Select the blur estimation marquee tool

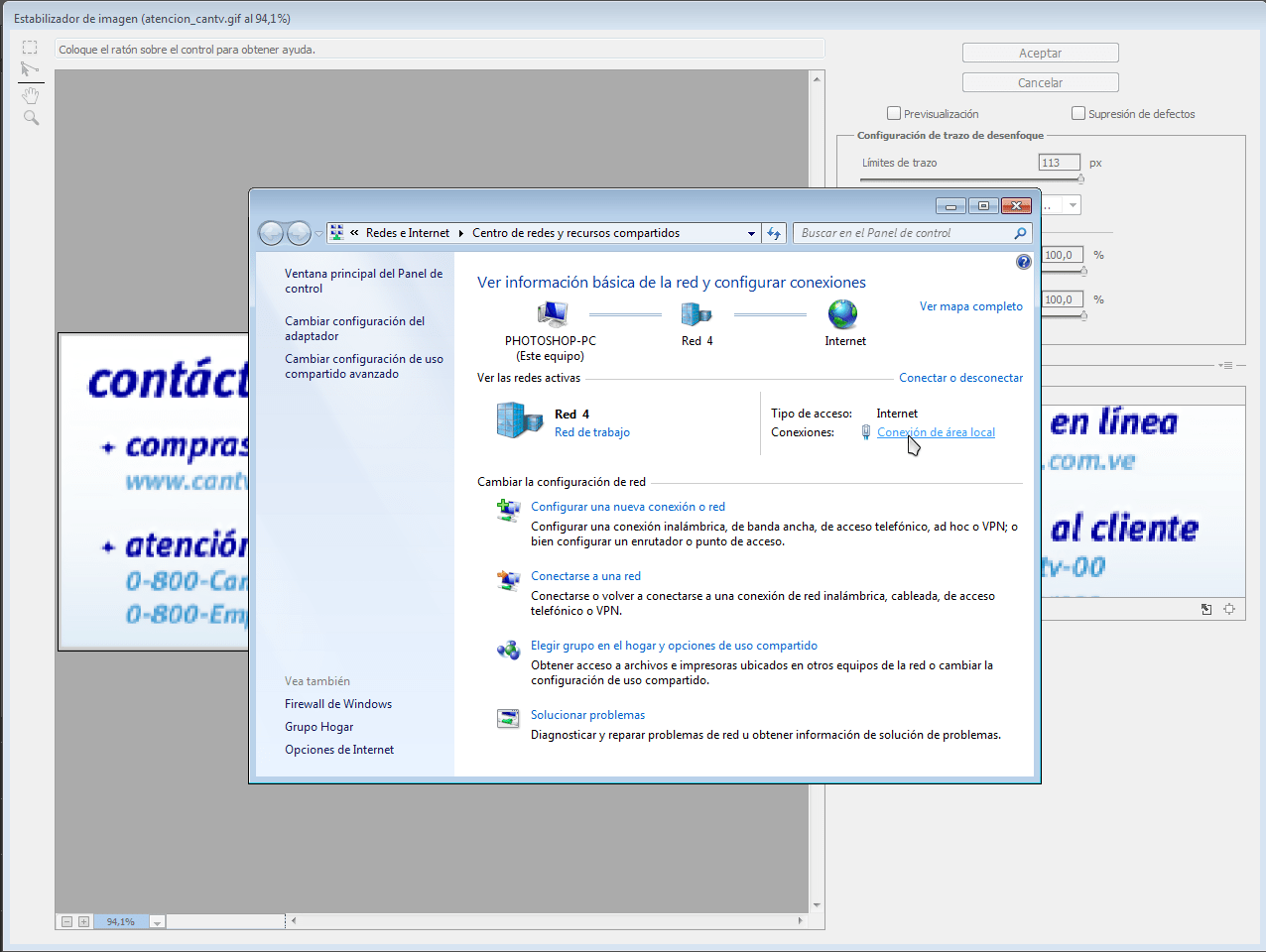coord(30,48)
